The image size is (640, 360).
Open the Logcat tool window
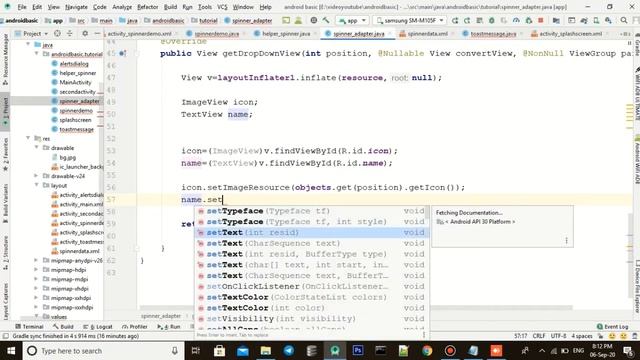pyautogui.click(x=98, y=327)
